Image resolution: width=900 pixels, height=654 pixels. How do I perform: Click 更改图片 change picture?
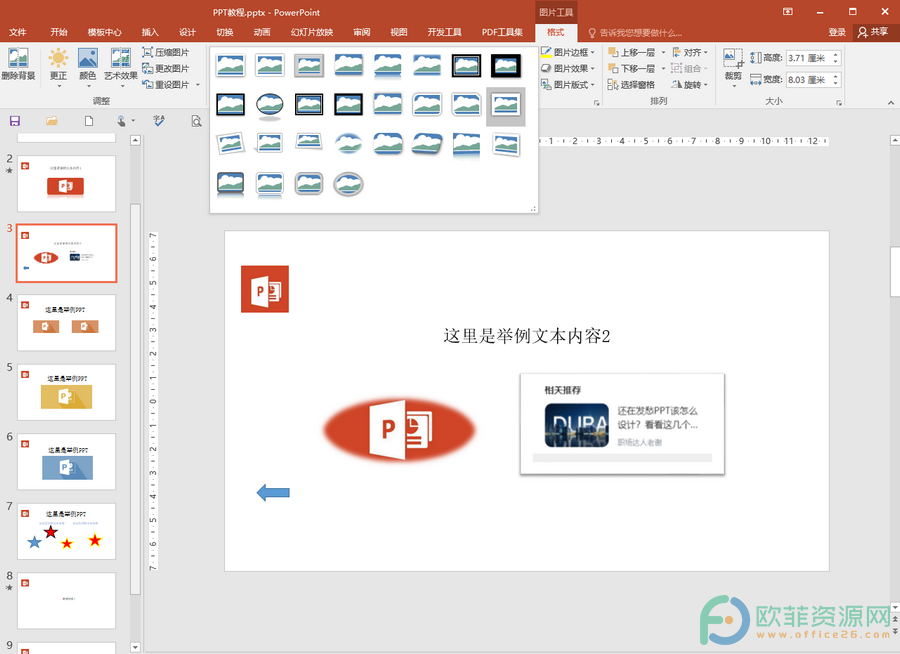[166, 68]
